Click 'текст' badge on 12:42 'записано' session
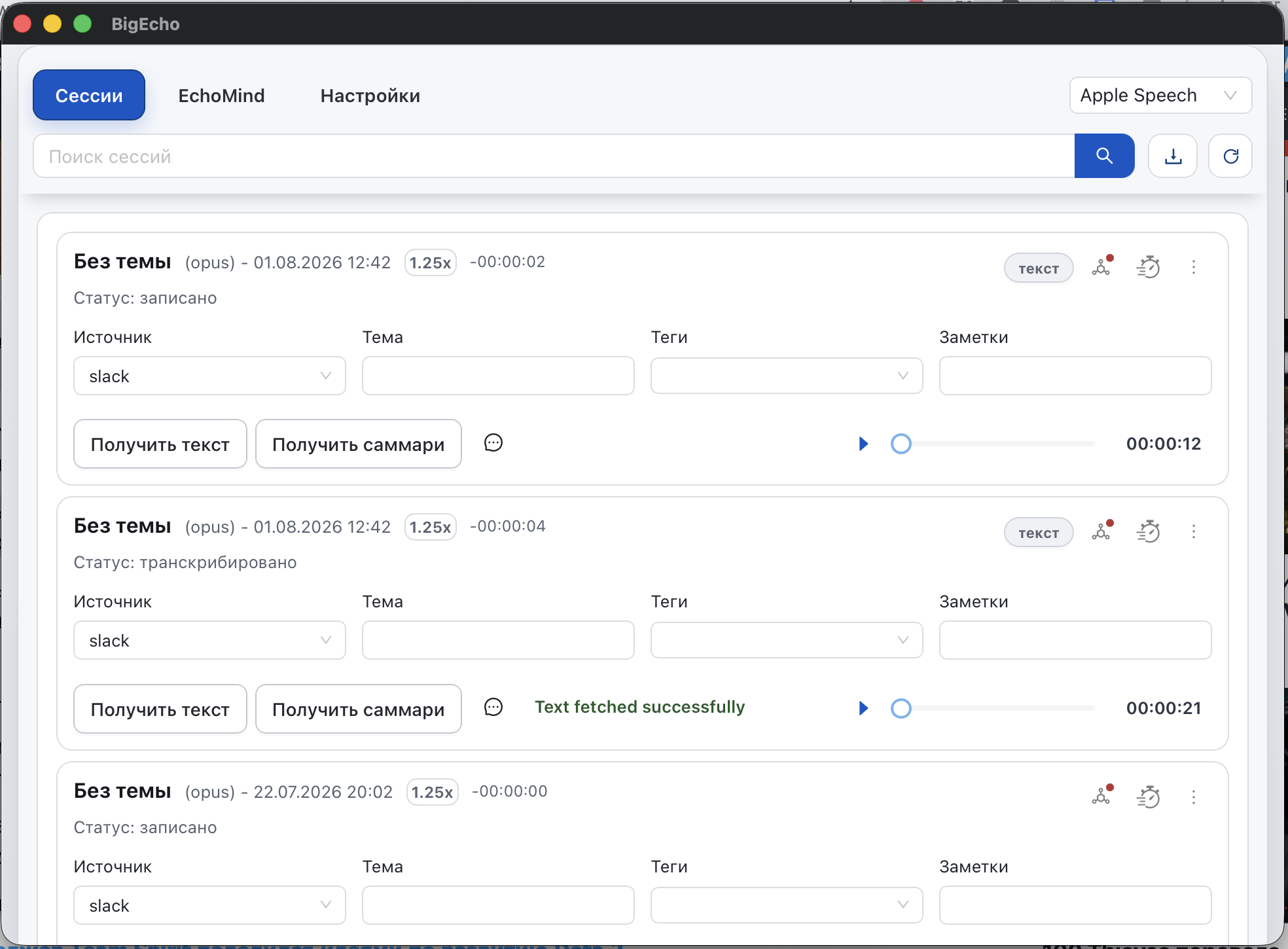Viewport: 1288px width, 949px height. [x=1039, y=268]
